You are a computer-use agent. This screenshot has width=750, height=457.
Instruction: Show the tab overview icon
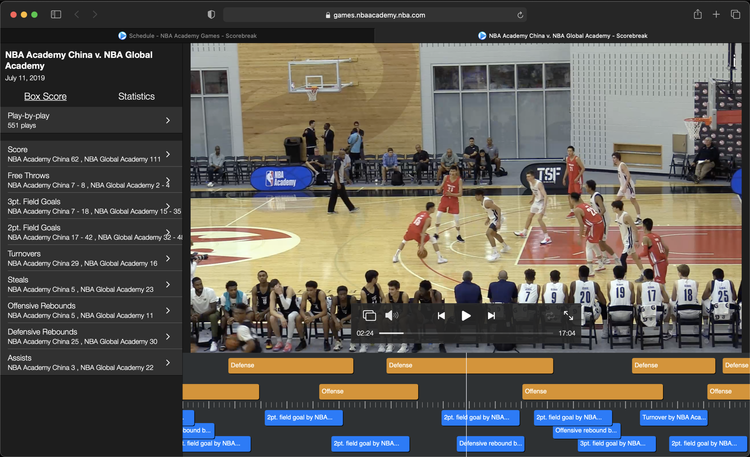point(735,14)
